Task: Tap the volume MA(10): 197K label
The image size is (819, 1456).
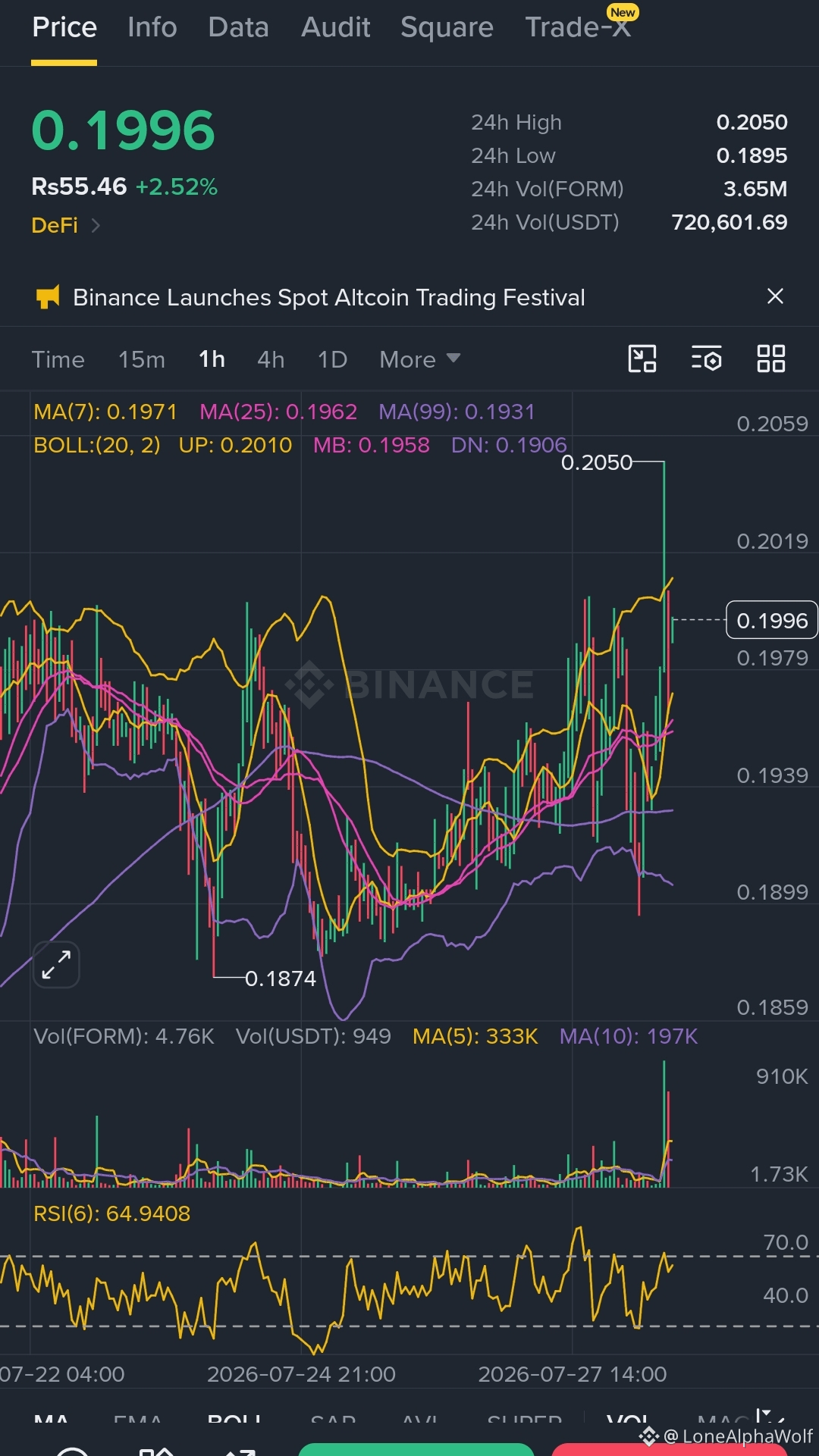Action: tap(629, 1036)
